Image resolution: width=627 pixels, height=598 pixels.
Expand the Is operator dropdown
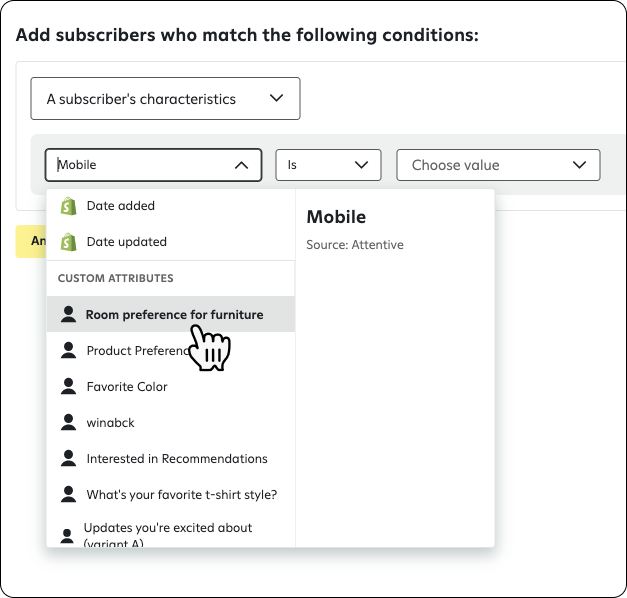(328, 165)
